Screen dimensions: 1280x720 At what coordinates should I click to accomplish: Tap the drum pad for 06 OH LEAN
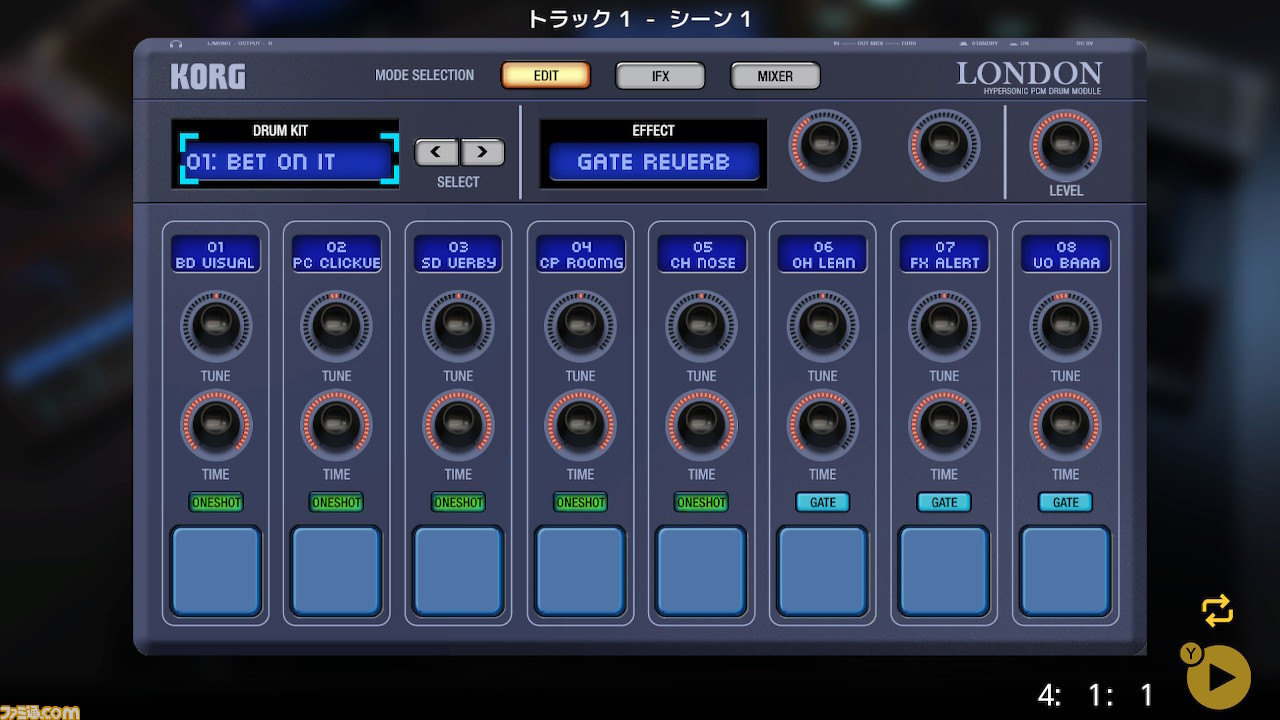(823, 570)
